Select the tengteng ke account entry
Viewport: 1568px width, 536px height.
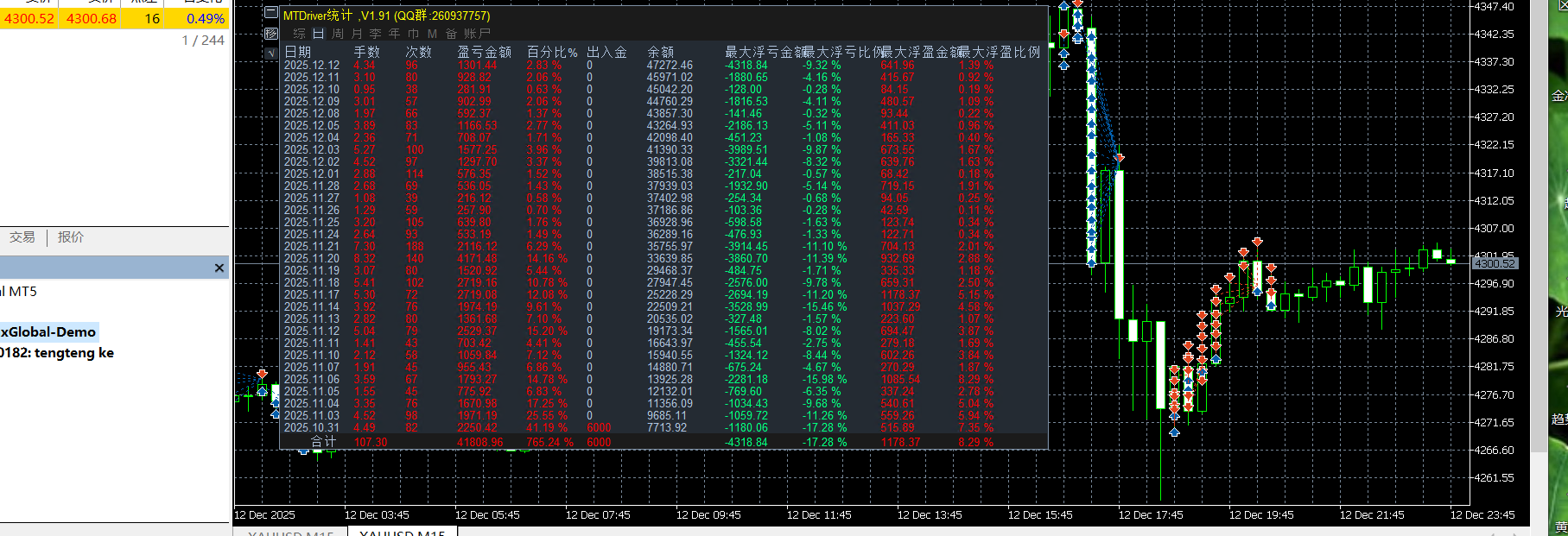tap(57, 353)
